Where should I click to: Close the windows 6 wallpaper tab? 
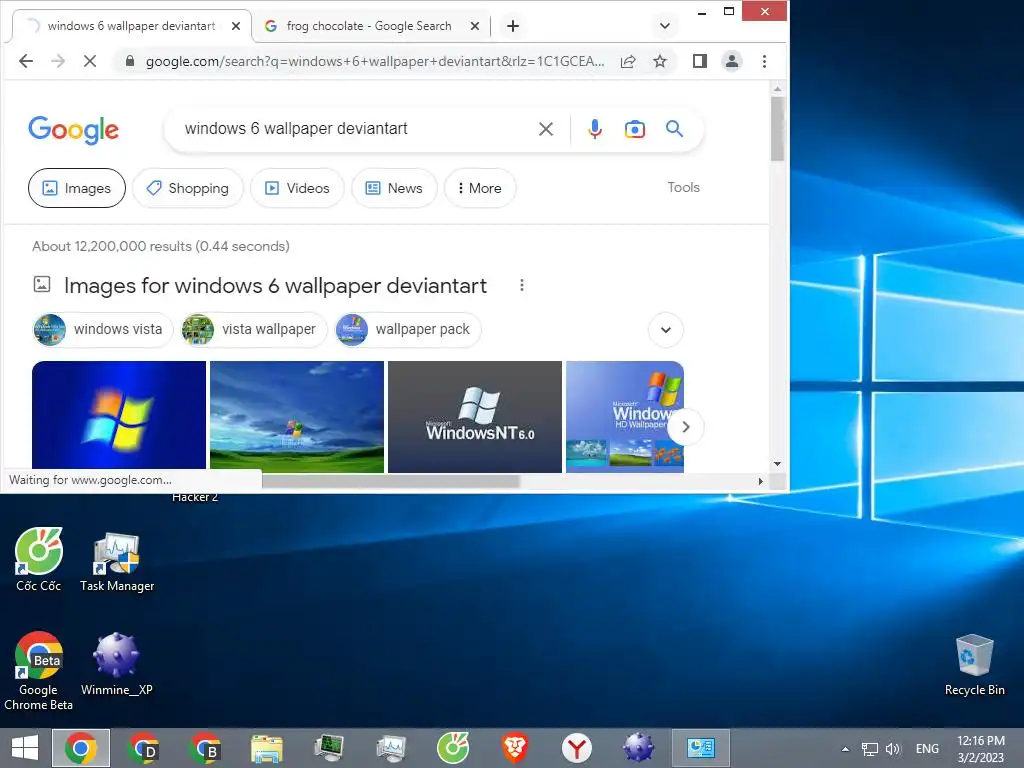(x=236, y=26)
